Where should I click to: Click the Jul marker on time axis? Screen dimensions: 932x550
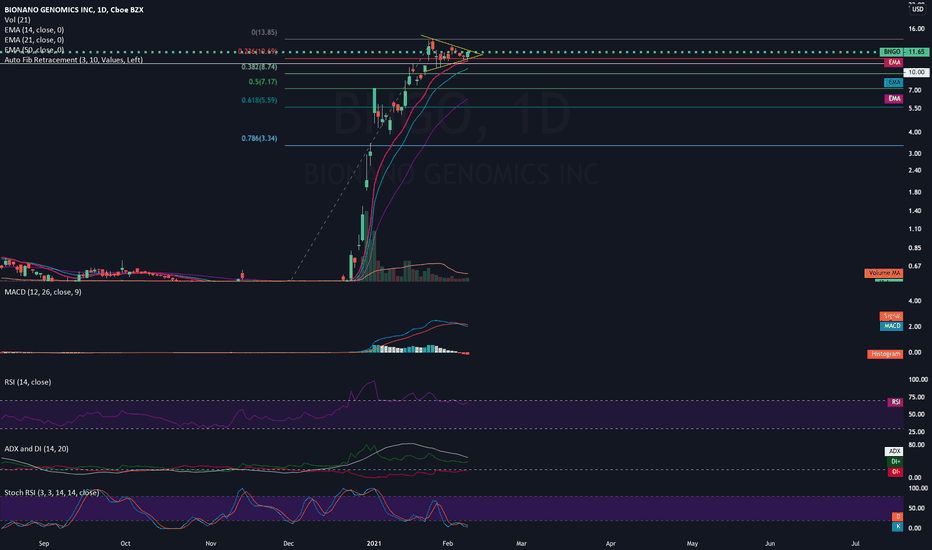(855, 543)
